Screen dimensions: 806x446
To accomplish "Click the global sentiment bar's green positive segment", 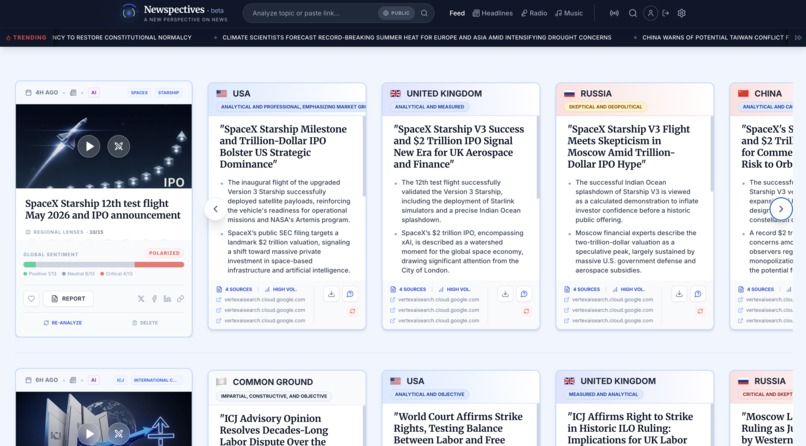I will tap(29, 265).
